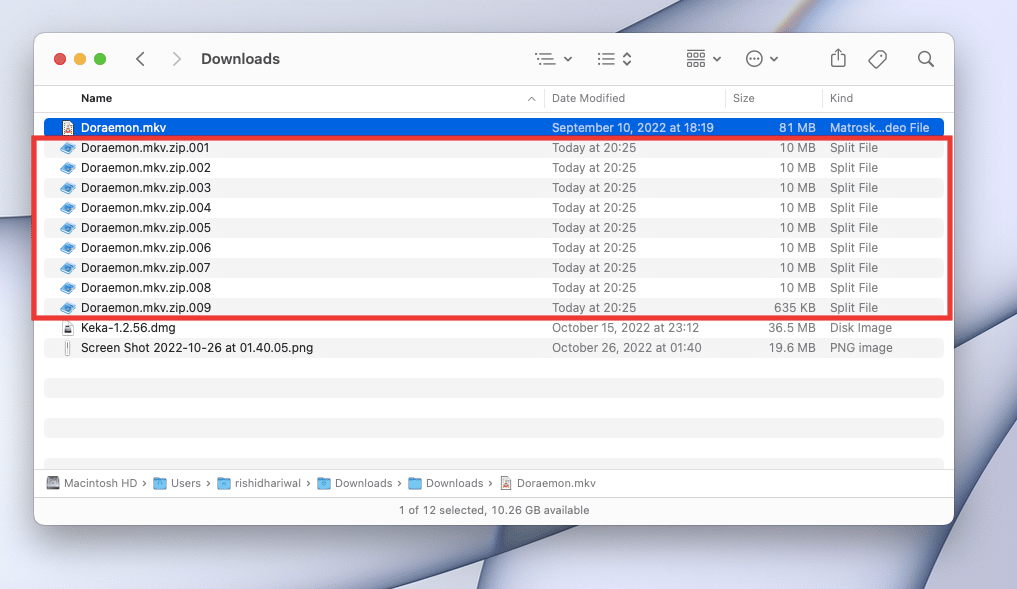The height and width of the screenshot is (589, 1017).
Task: Sort by the Name column header
Action: [97, 98]
